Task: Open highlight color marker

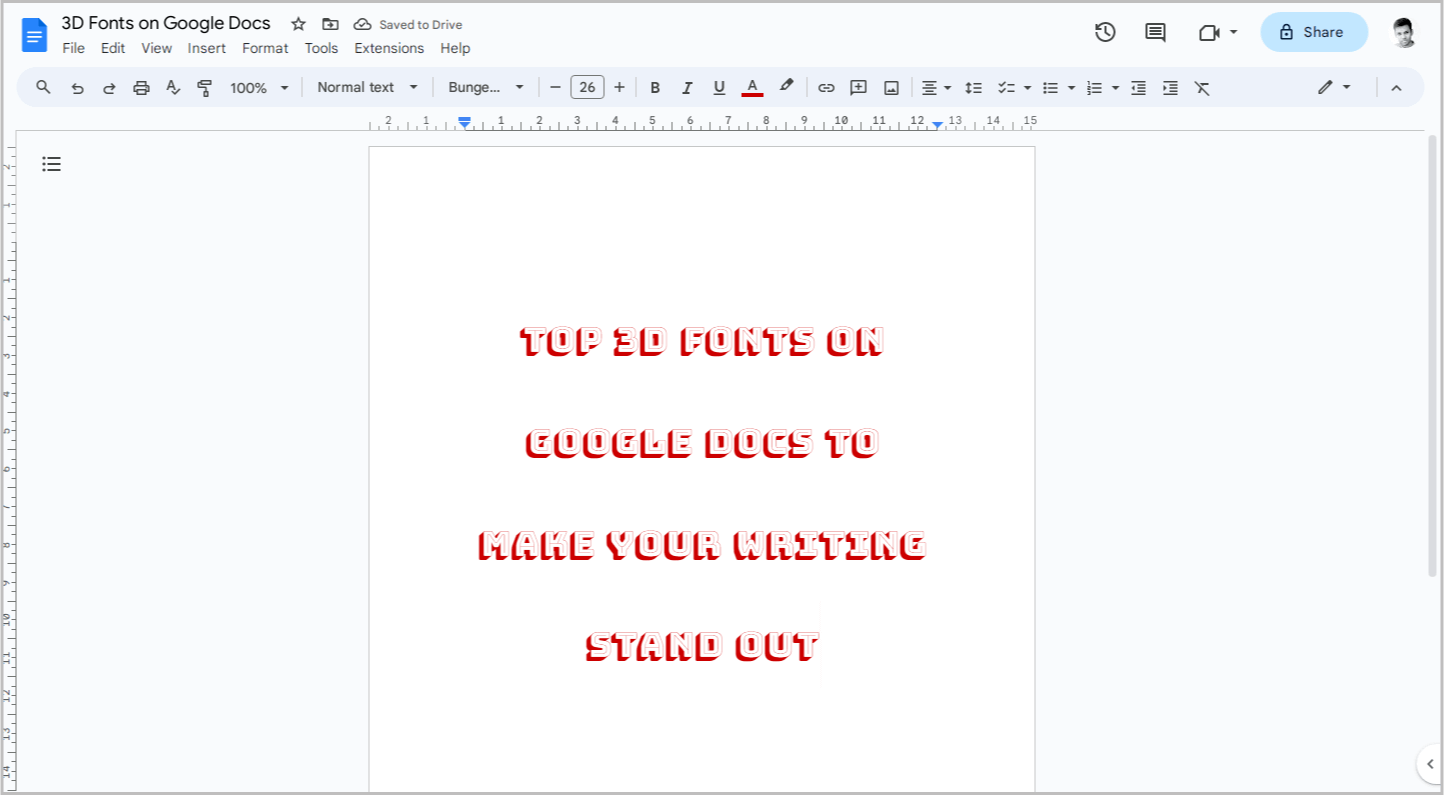Action: point(786,87)
